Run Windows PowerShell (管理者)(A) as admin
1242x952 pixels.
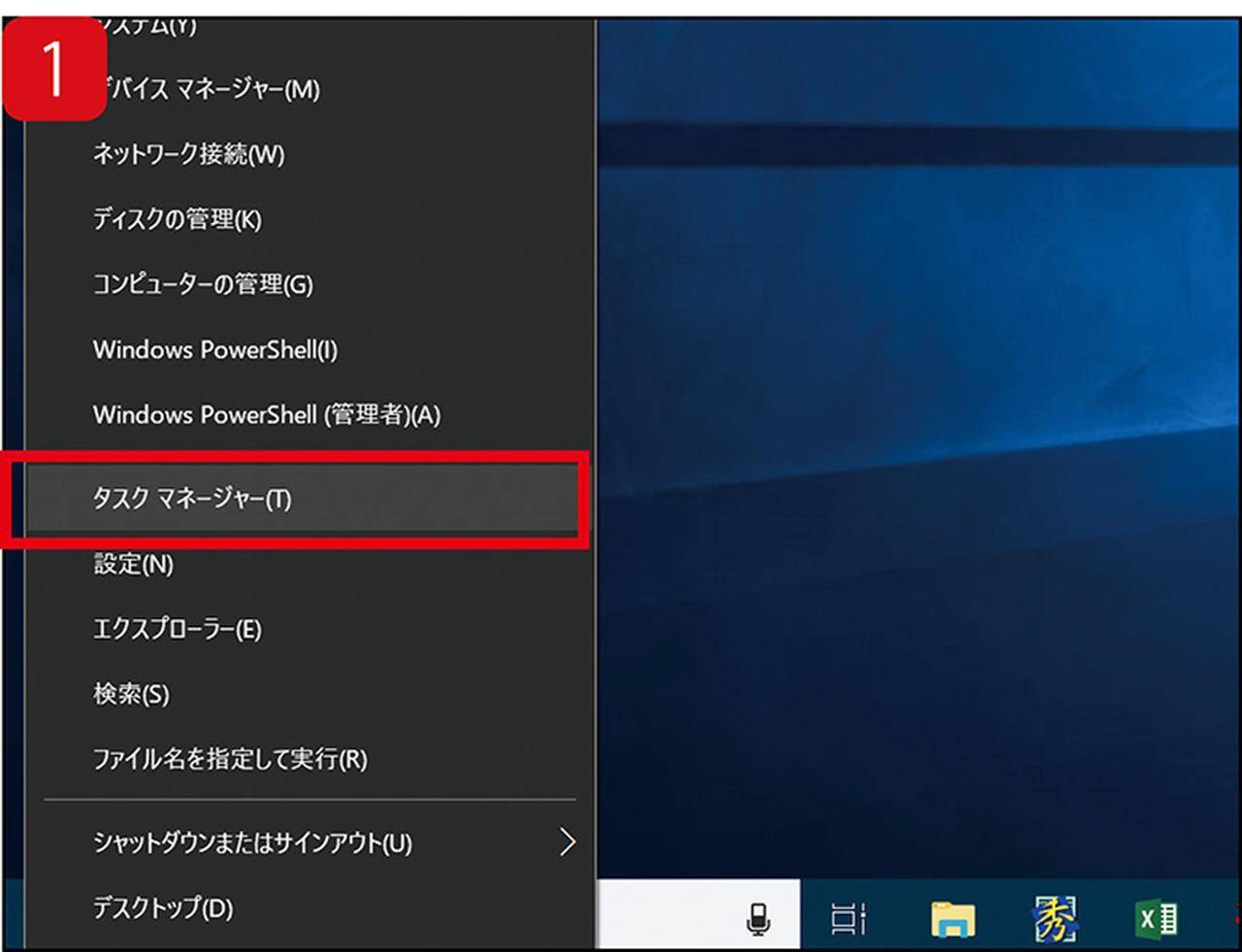266,415
